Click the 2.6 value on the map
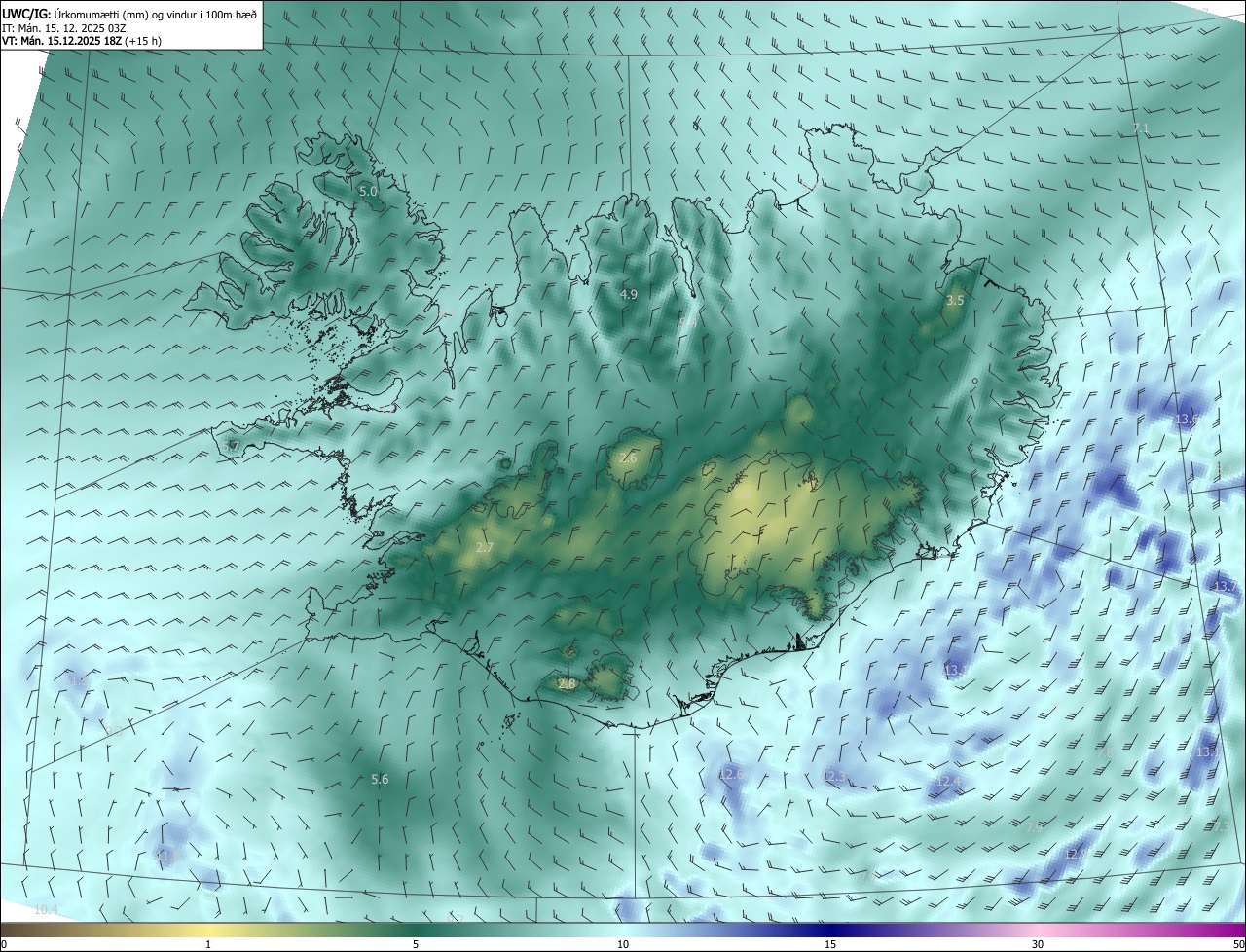Screen dimensions: 1246x952 629,458
